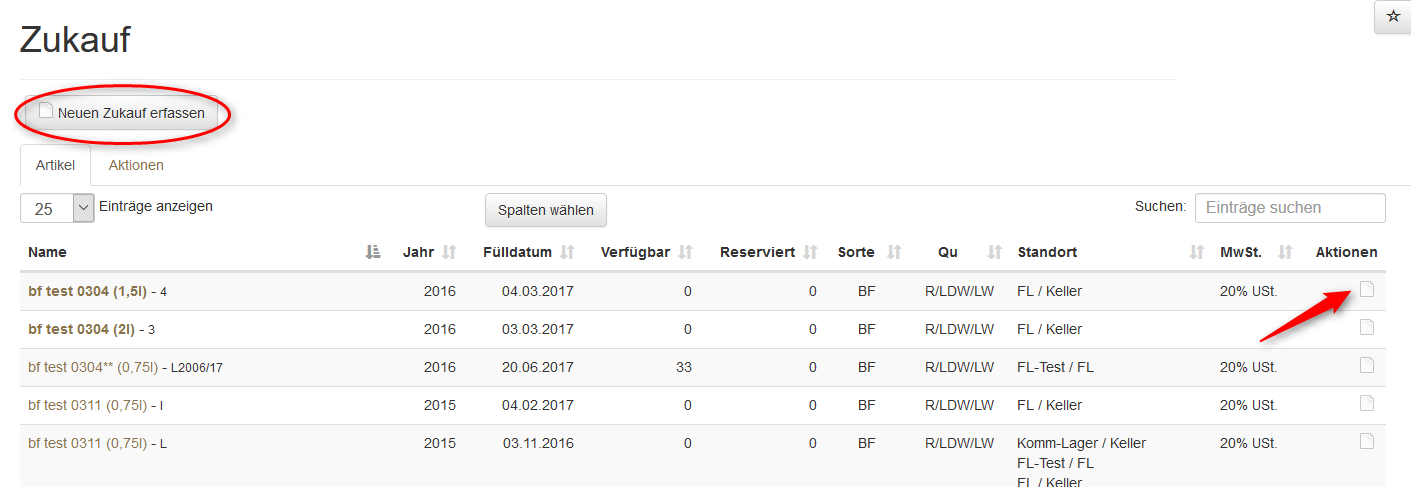Click action icon for bf test 0304** (0,75l)
Image resolution: width=1411 pixels, height=487 pixels.
coord(1367,366)
